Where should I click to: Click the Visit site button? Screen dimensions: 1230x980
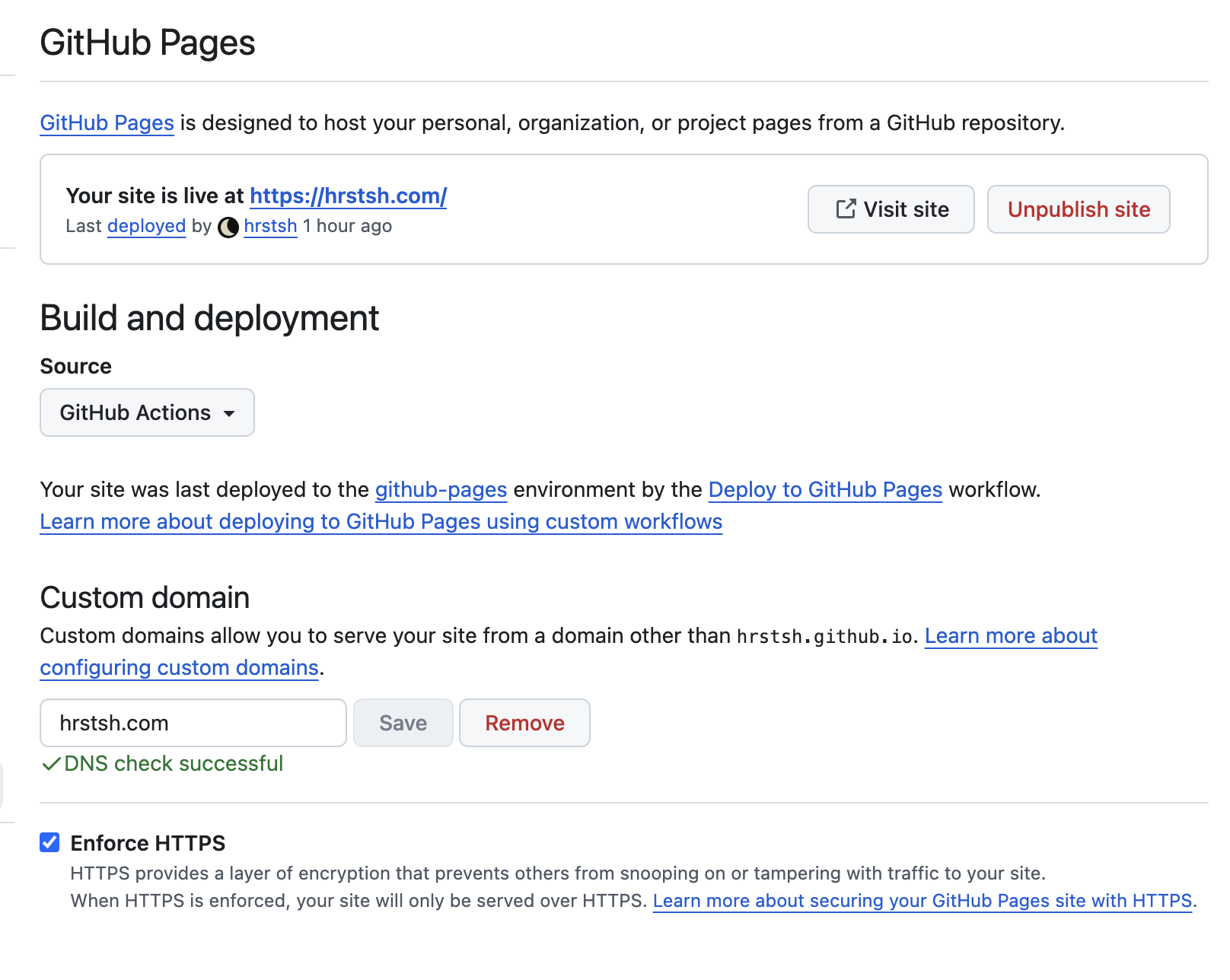891,209
